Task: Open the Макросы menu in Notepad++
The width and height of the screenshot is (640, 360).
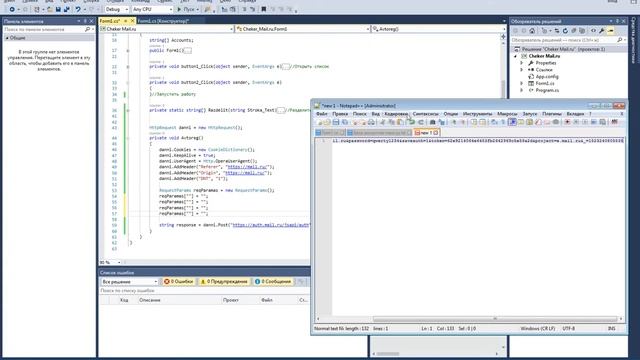Action: pyautogui.click(x=507, y=114)
